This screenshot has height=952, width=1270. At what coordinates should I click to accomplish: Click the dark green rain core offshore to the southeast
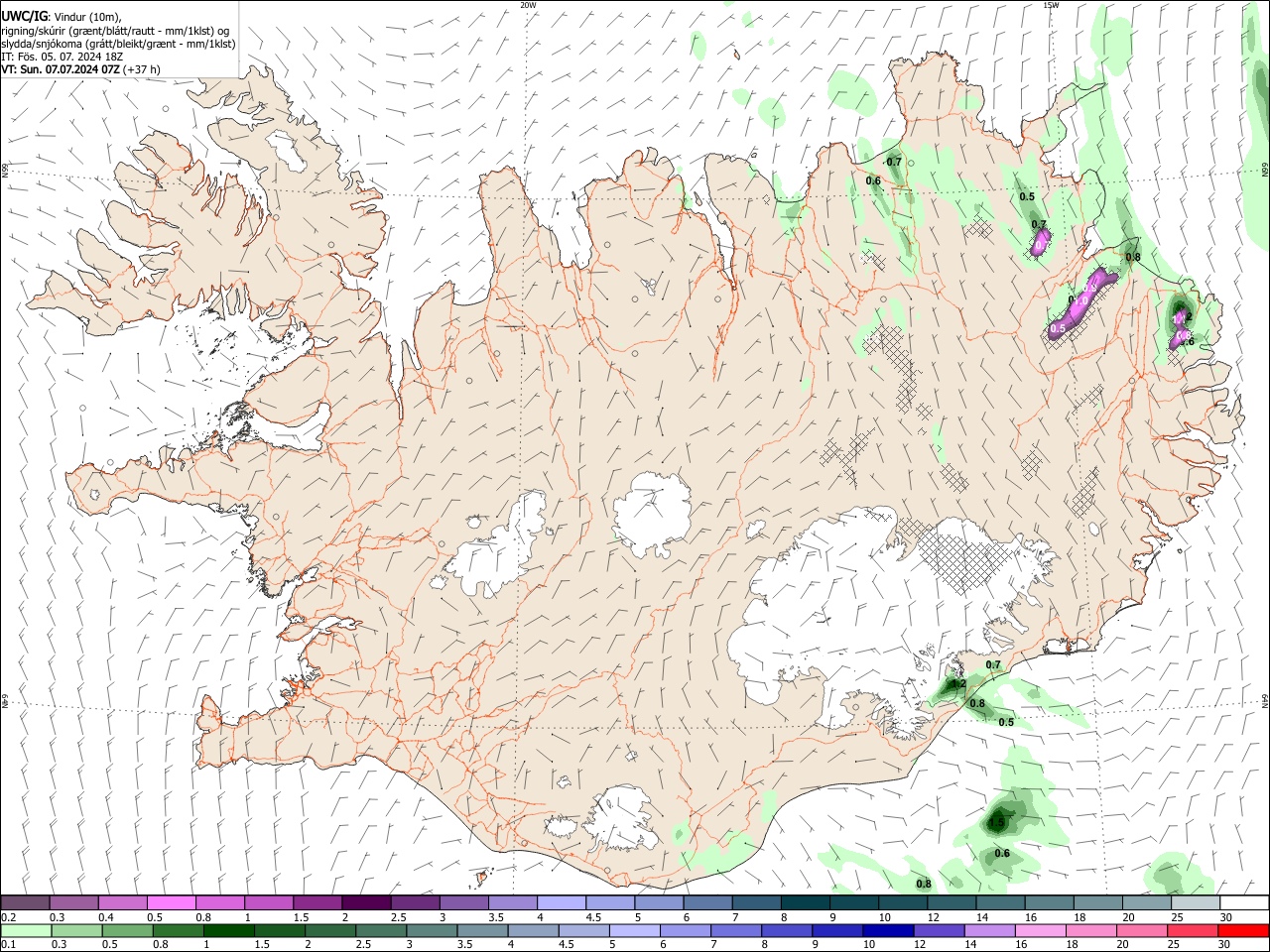pos(998,822)
